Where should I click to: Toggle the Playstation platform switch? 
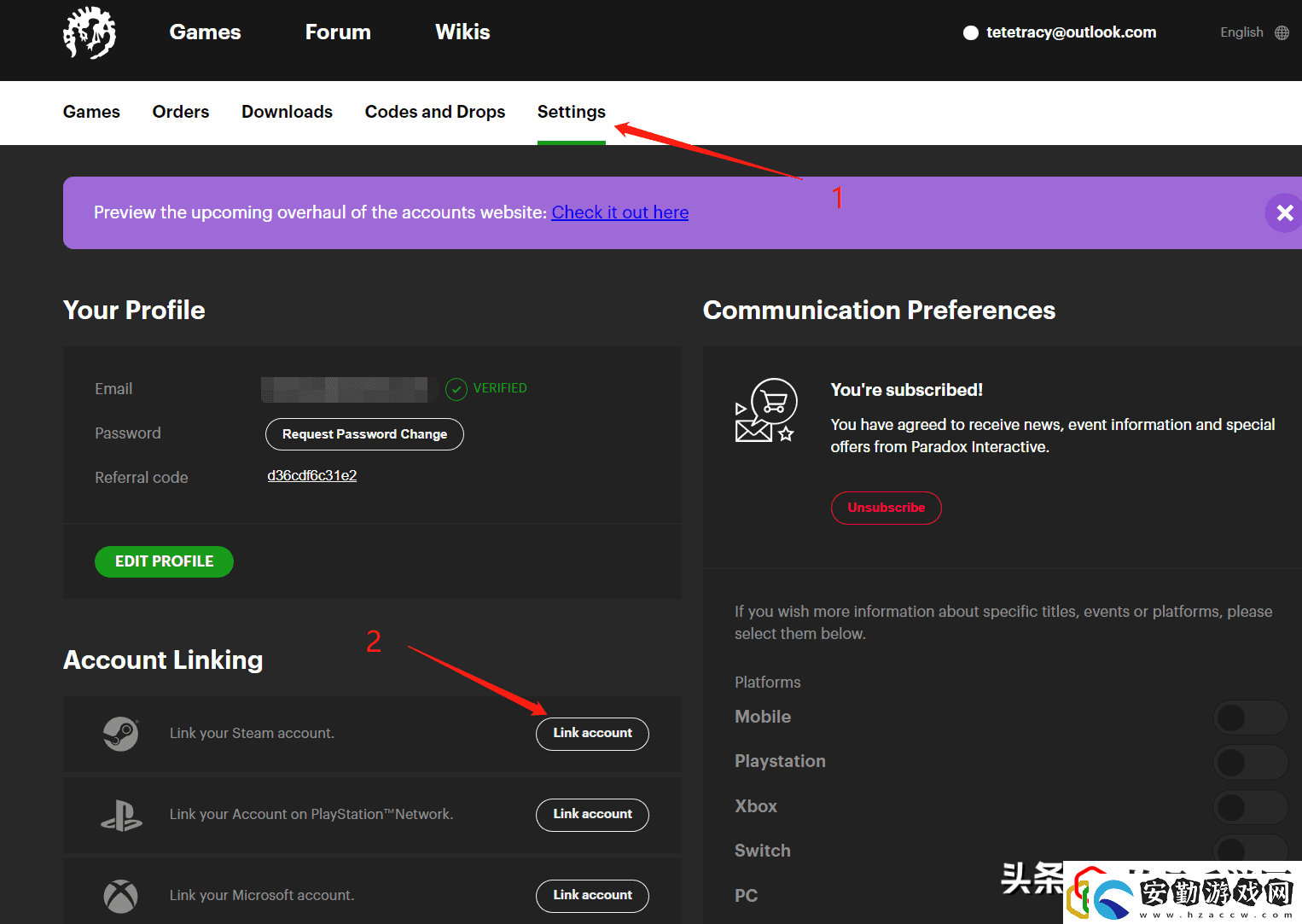pos(1251,762)
